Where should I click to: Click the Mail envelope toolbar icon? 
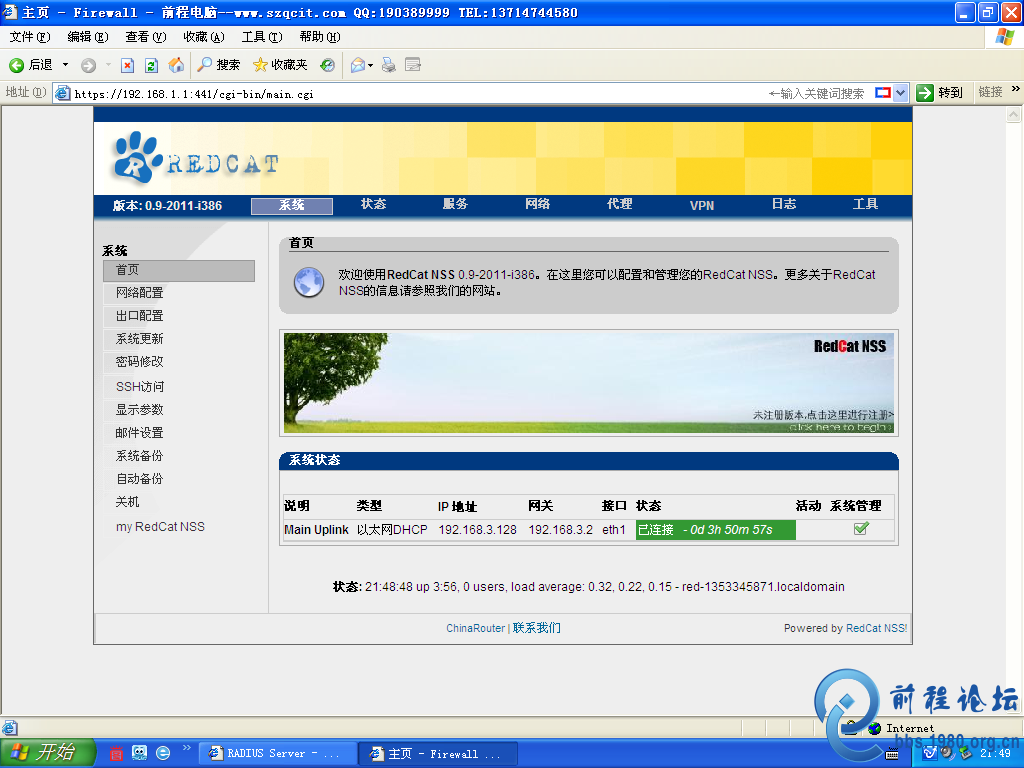click(x=357, y=65)
